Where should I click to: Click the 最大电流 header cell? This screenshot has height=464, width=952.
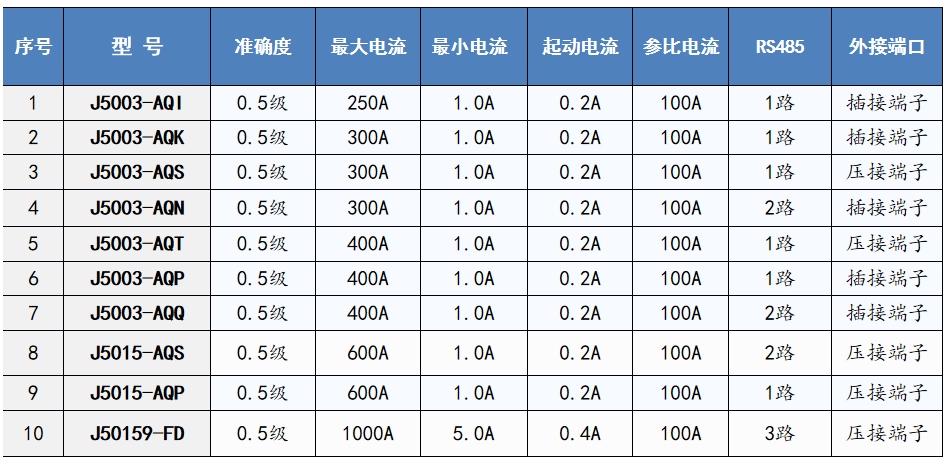point(368,47)
